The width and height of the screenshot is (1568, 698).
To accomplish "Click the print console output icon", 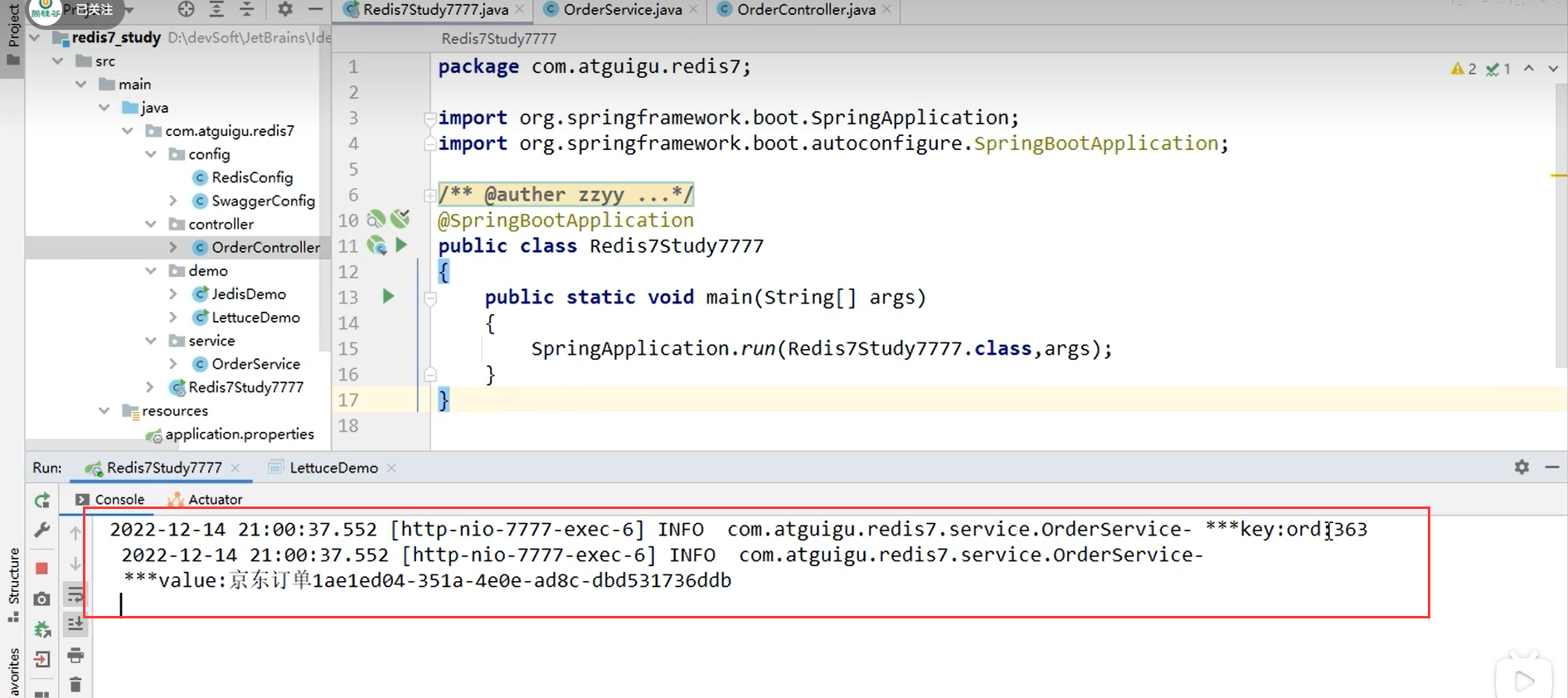I will [x=75, y=655].
